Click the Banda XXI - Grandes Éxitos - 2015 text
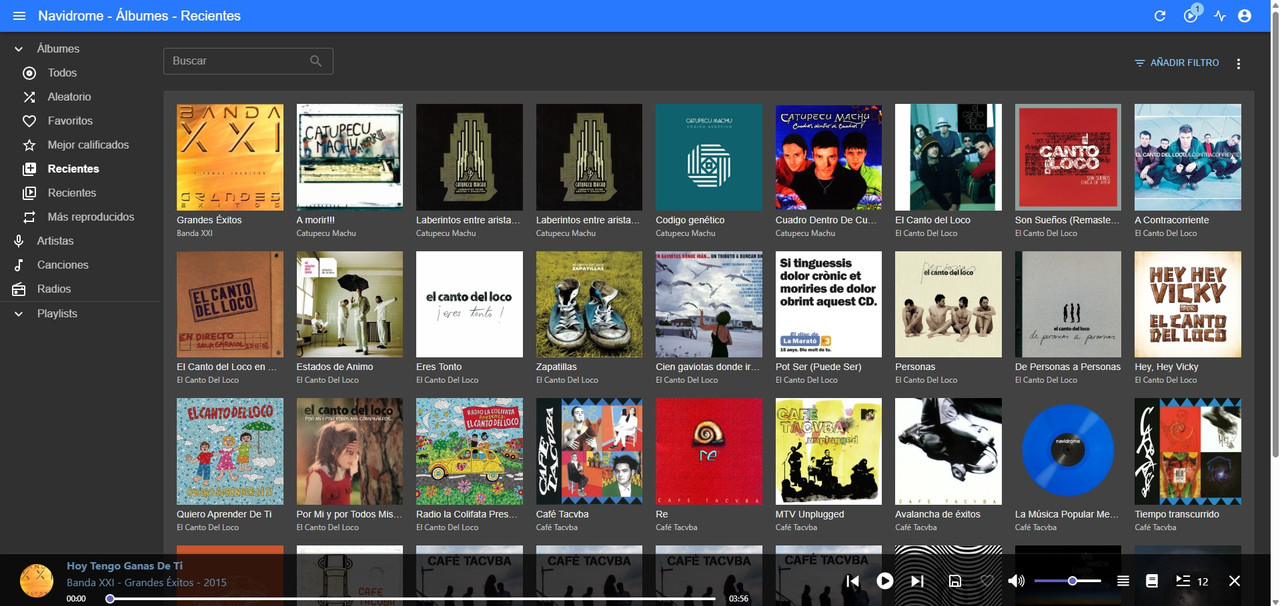Image resolution: width=1280 pixels, height=606 pixels. pyautogui.click(x=146, y=583)
